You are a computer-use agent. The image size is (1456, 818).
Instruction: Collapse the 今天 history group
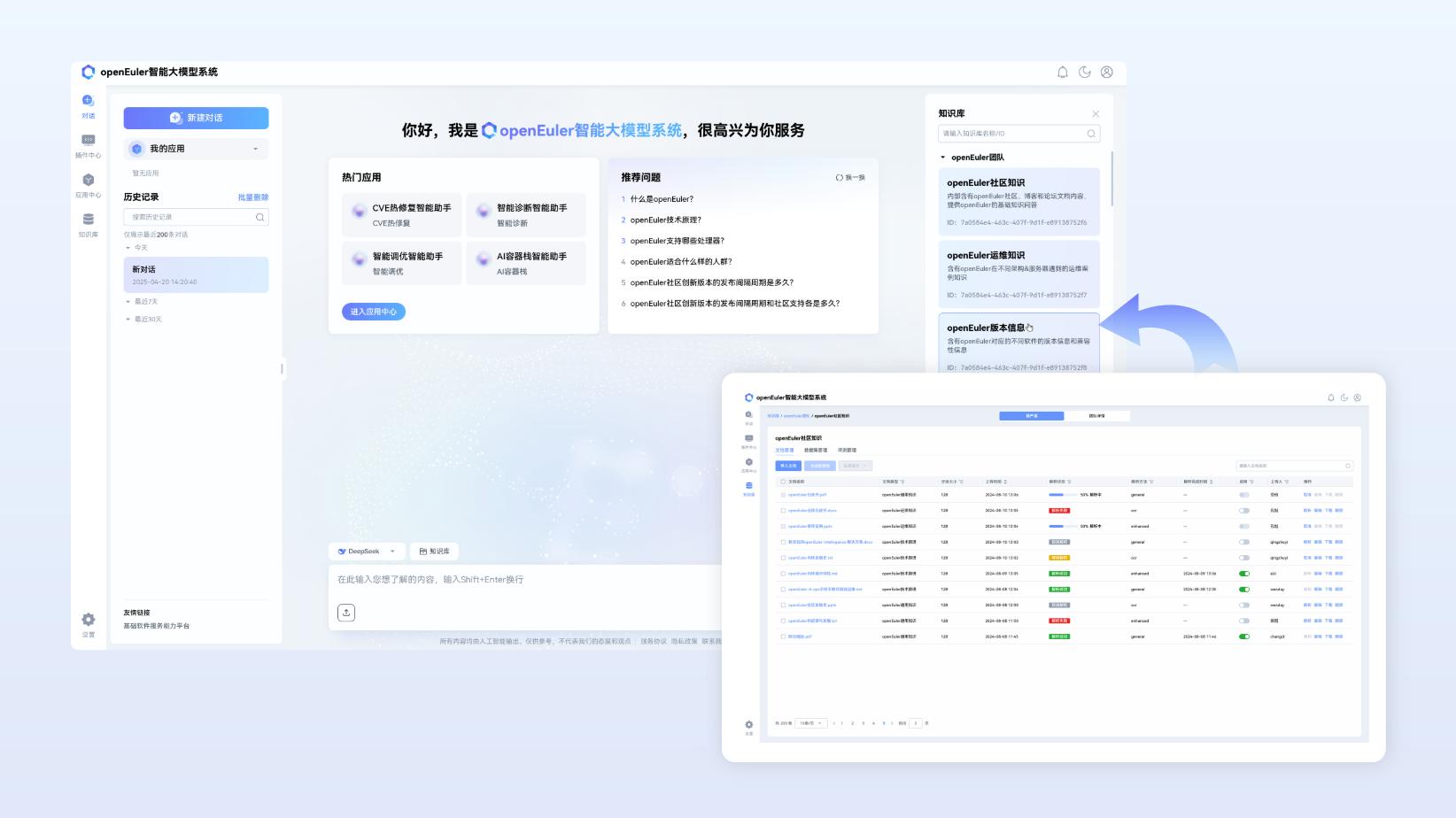pos(128,248)
